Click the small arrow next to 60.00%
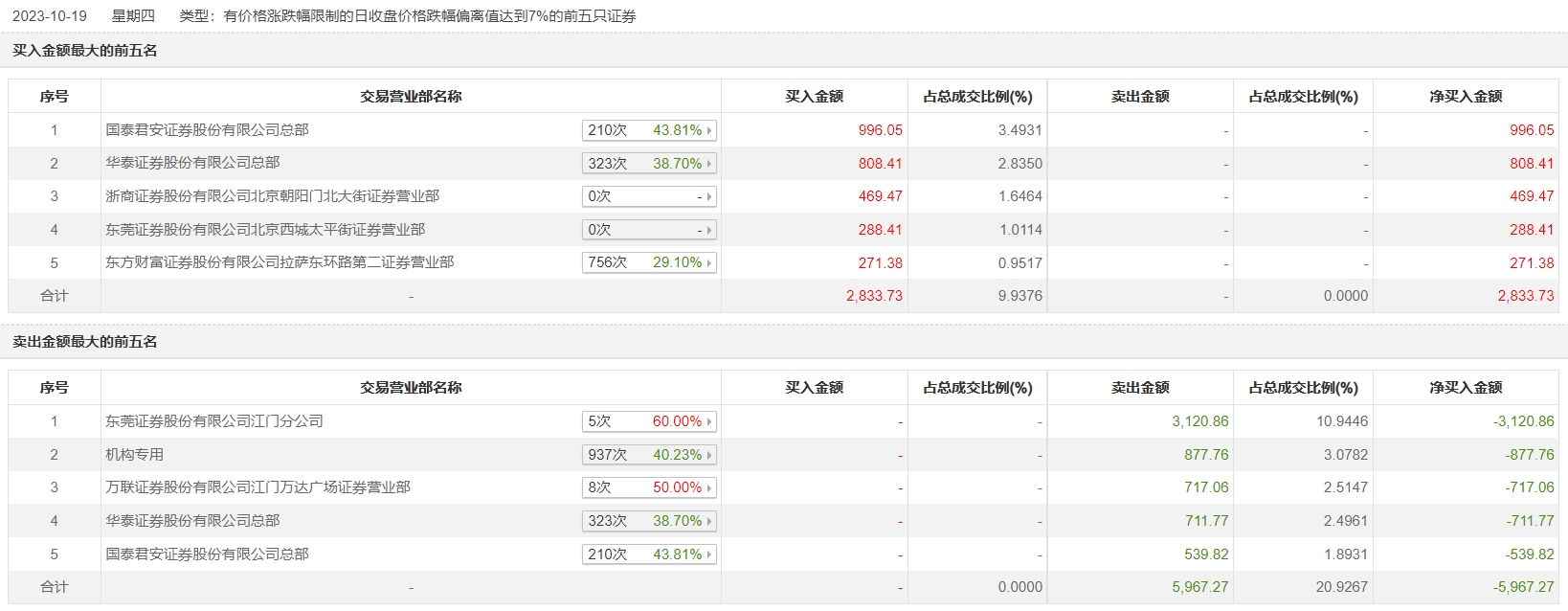The width and height of the screenshot is (1568, 611). [x=709, y=421]
